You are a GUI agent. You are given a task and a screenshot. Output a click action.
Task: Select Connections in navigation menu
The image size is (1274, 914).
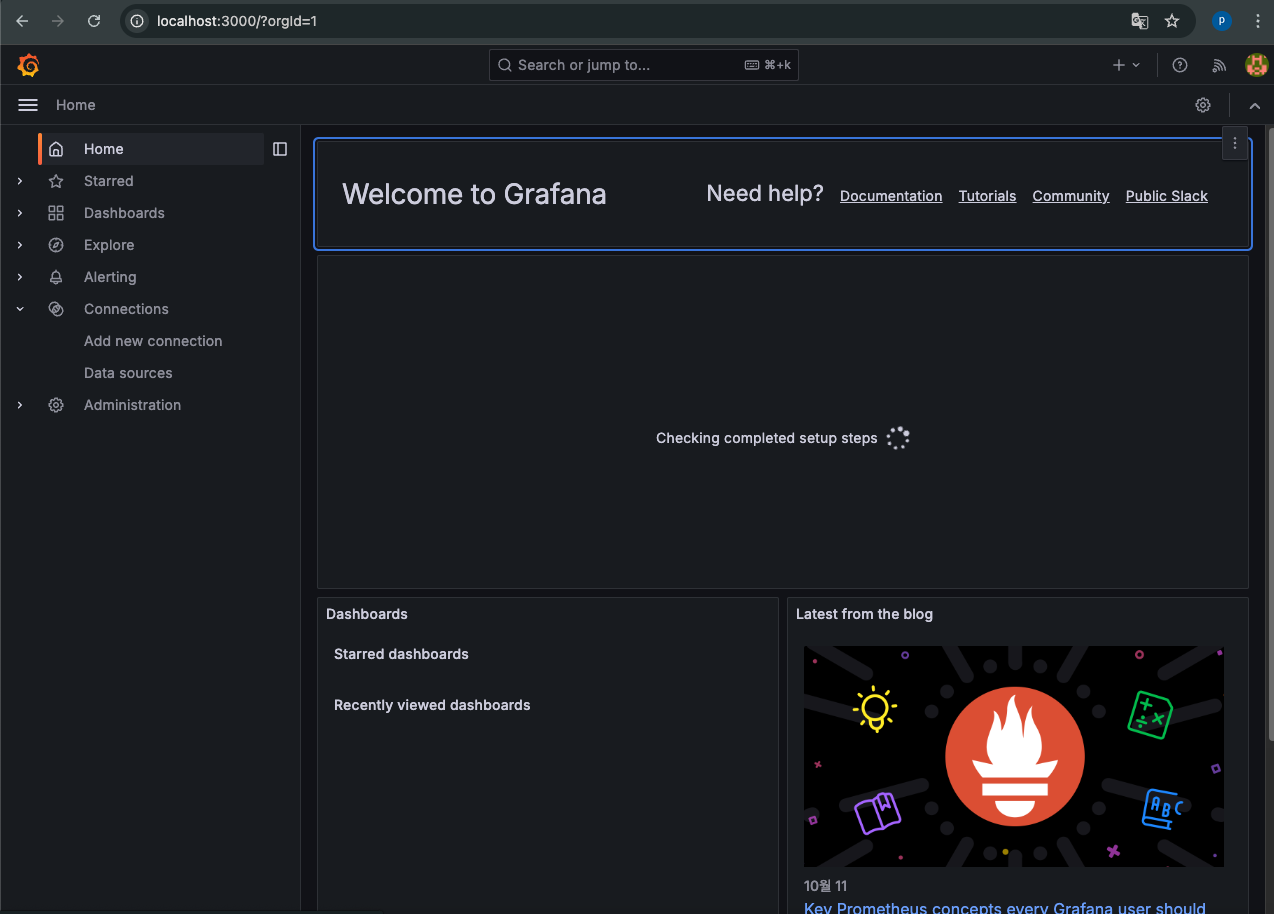126,309
